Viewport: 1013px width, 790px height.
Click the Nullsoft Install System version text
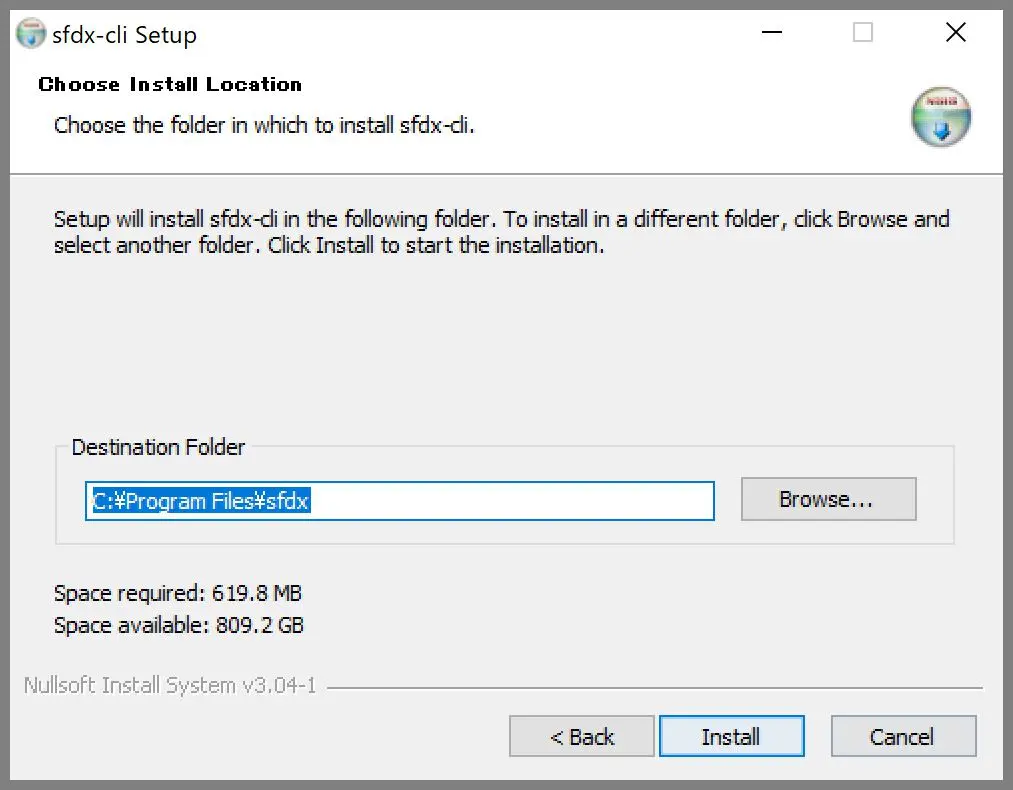170,686
